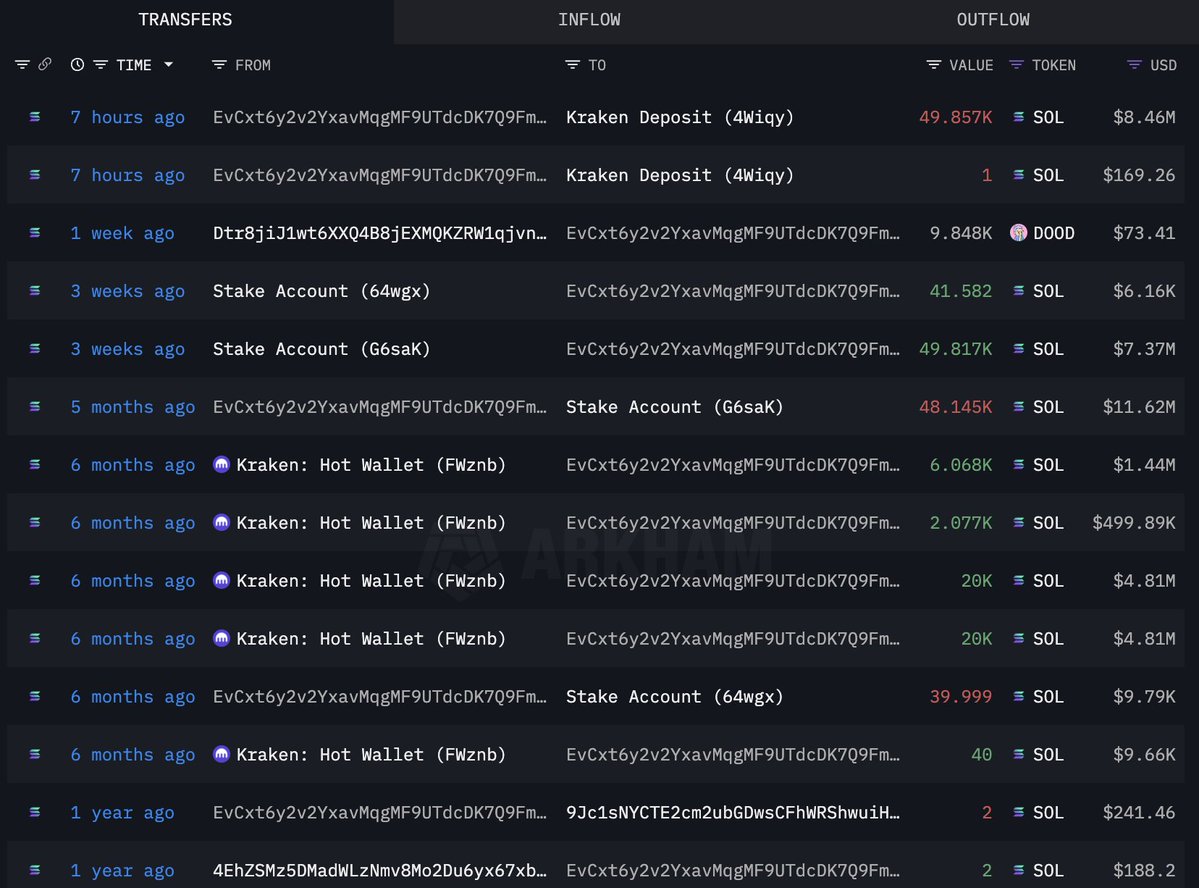1199x888 pixels.
Task: Open the USD column filter icon
Action: [1134, 65]
